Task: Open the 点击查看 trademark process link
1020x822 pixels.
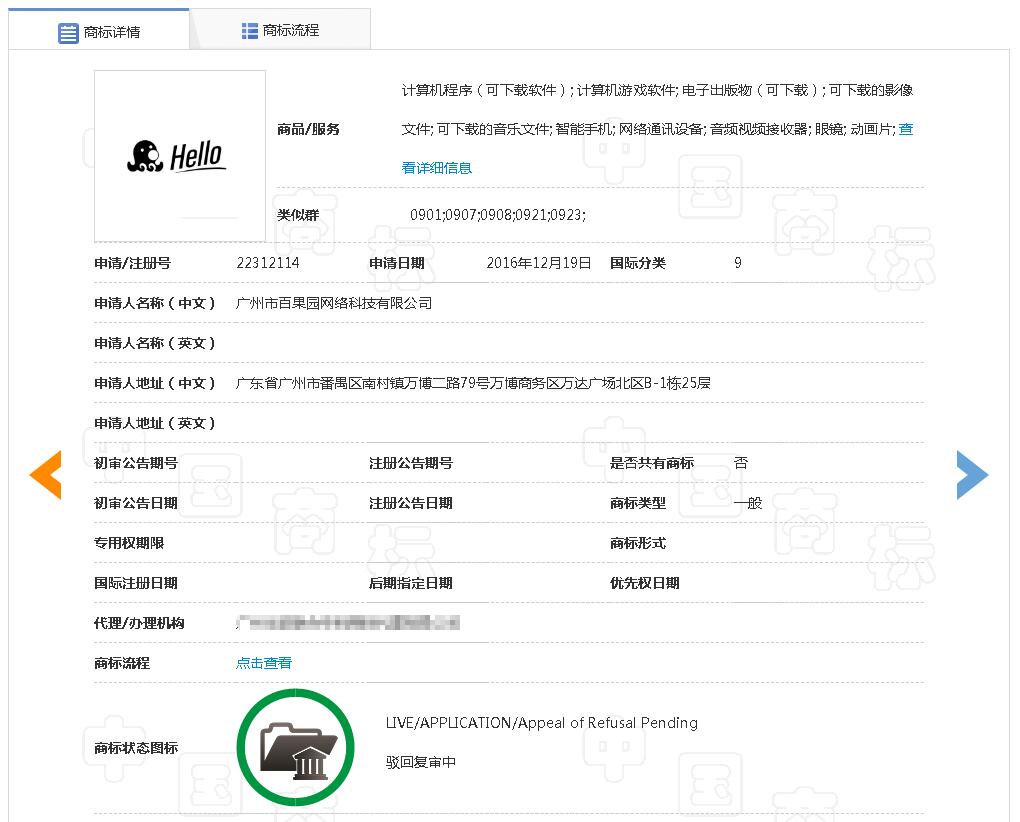Action: coord(264,663)
